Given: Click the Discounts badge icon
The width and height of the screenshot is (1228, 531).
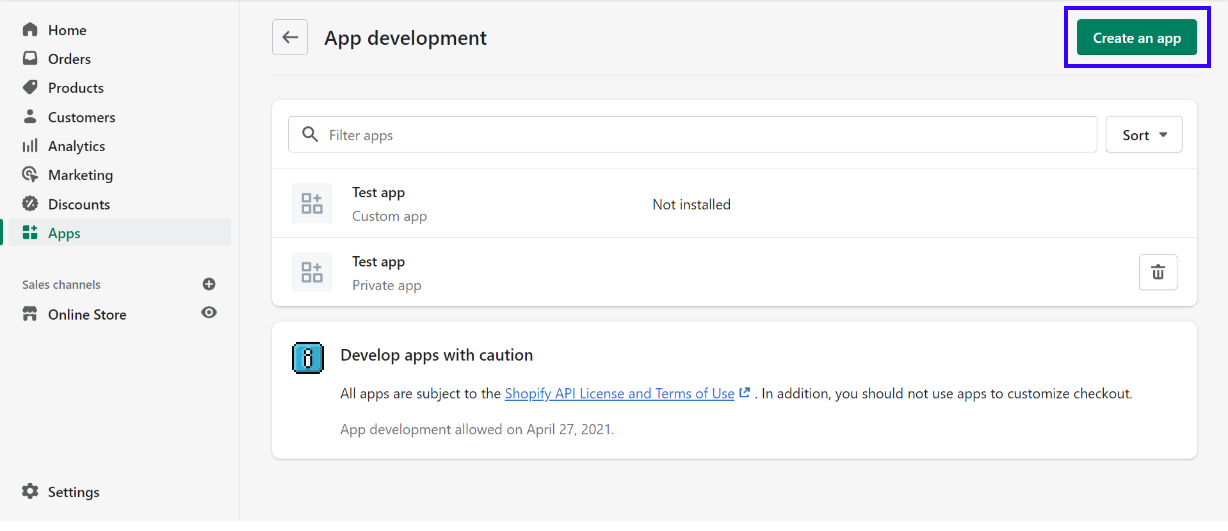Looking at the screenshot, I should (30, 204).
